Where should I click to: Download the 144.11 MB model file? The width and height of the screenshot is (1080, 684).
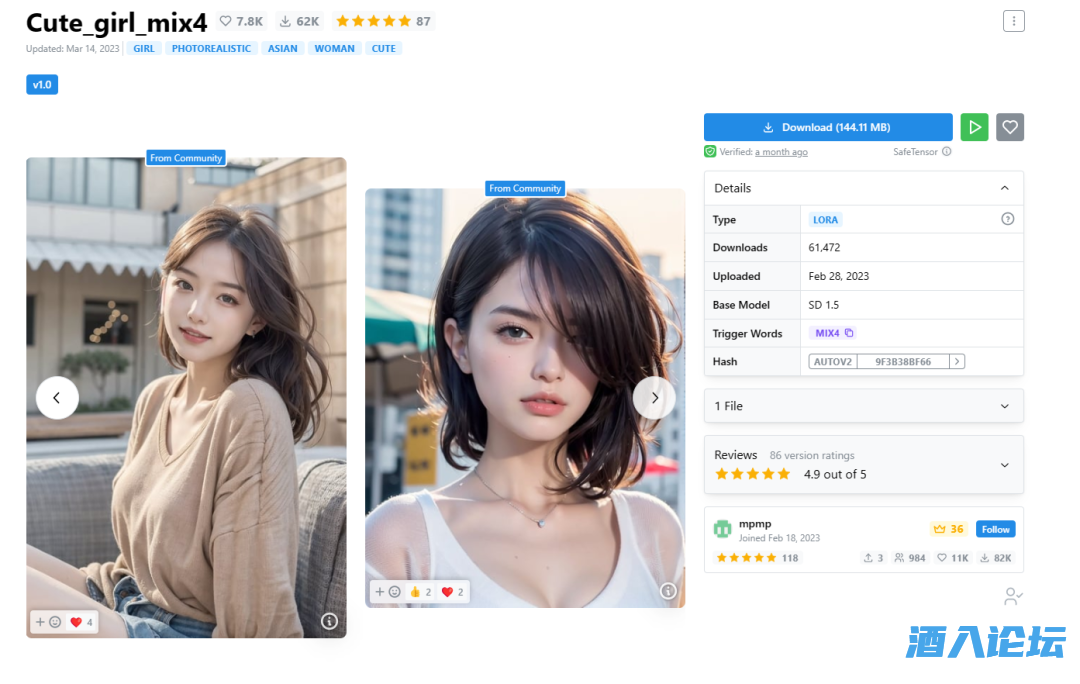(x=827, y=127)
